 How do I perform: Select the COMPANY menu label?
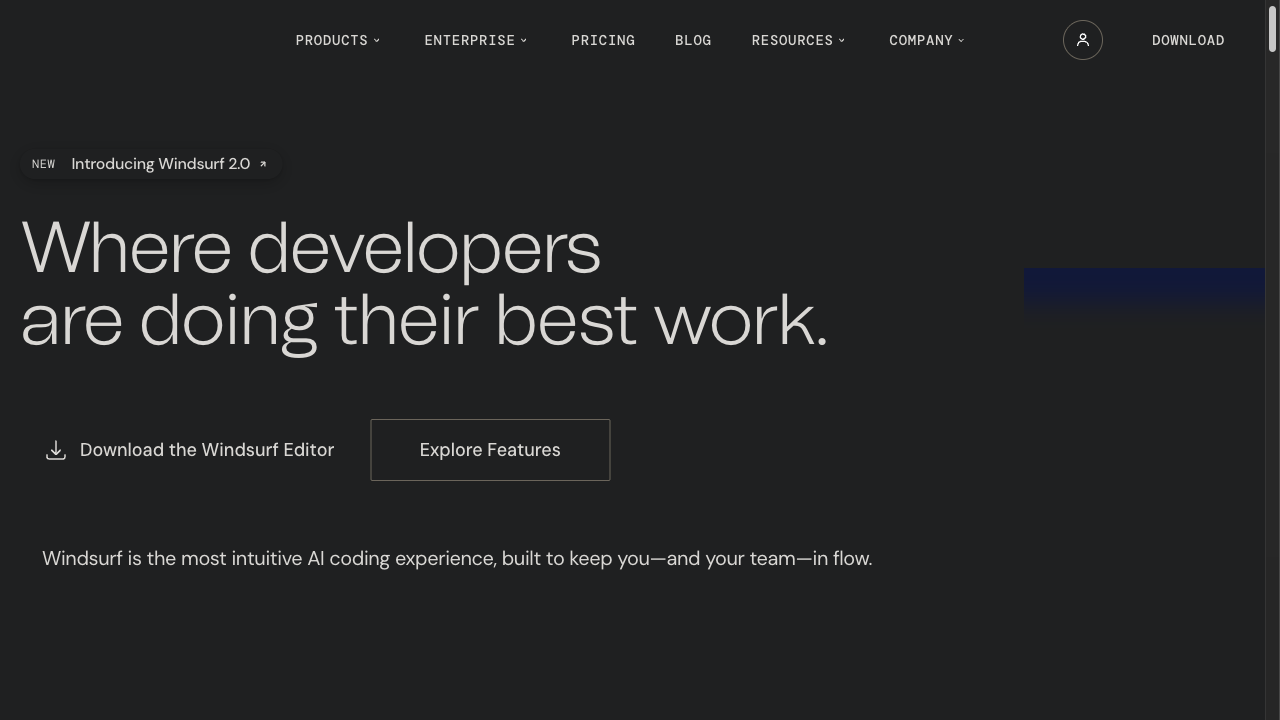point(921,41)
